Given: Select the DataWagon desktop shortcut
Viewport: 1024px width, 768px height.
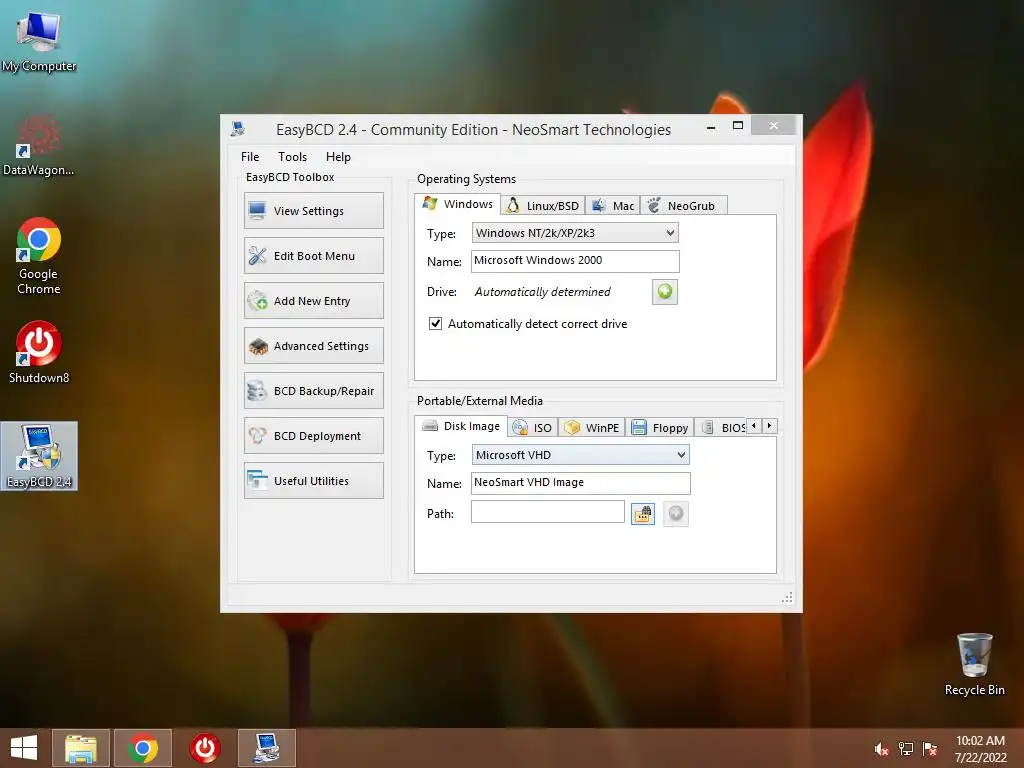Looking at the screenshot, I should coord(39,145).
